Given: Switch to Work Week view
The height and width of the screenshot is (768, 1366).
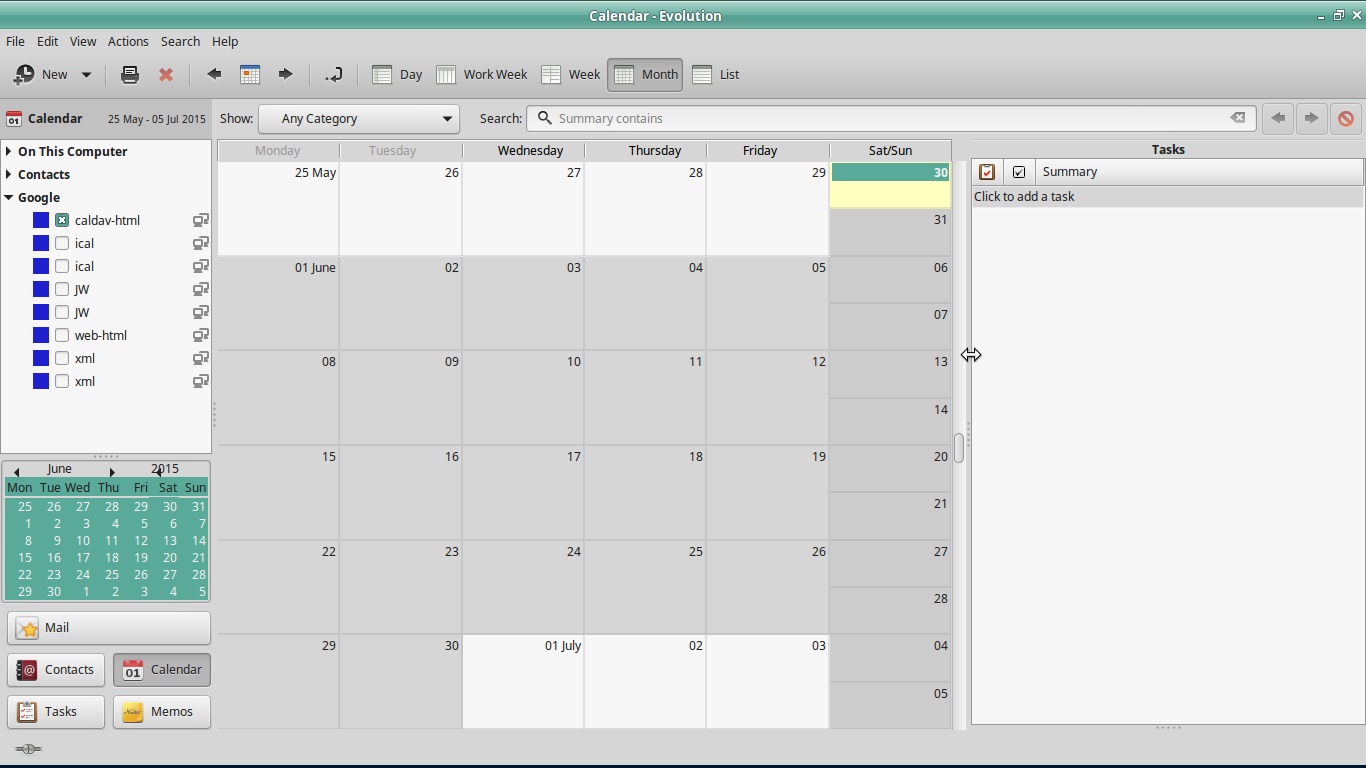Looking at the screenshot, I should 482,74.
